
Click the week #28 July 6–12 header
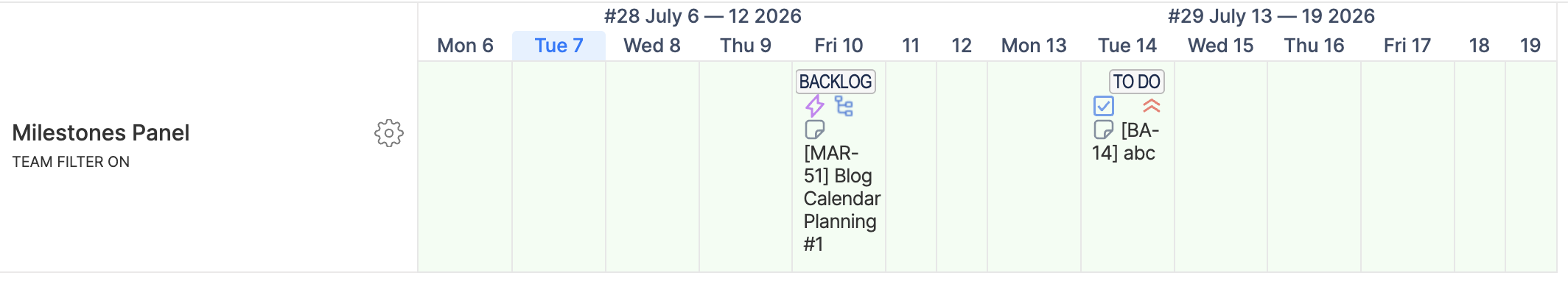tap(703, 16)
